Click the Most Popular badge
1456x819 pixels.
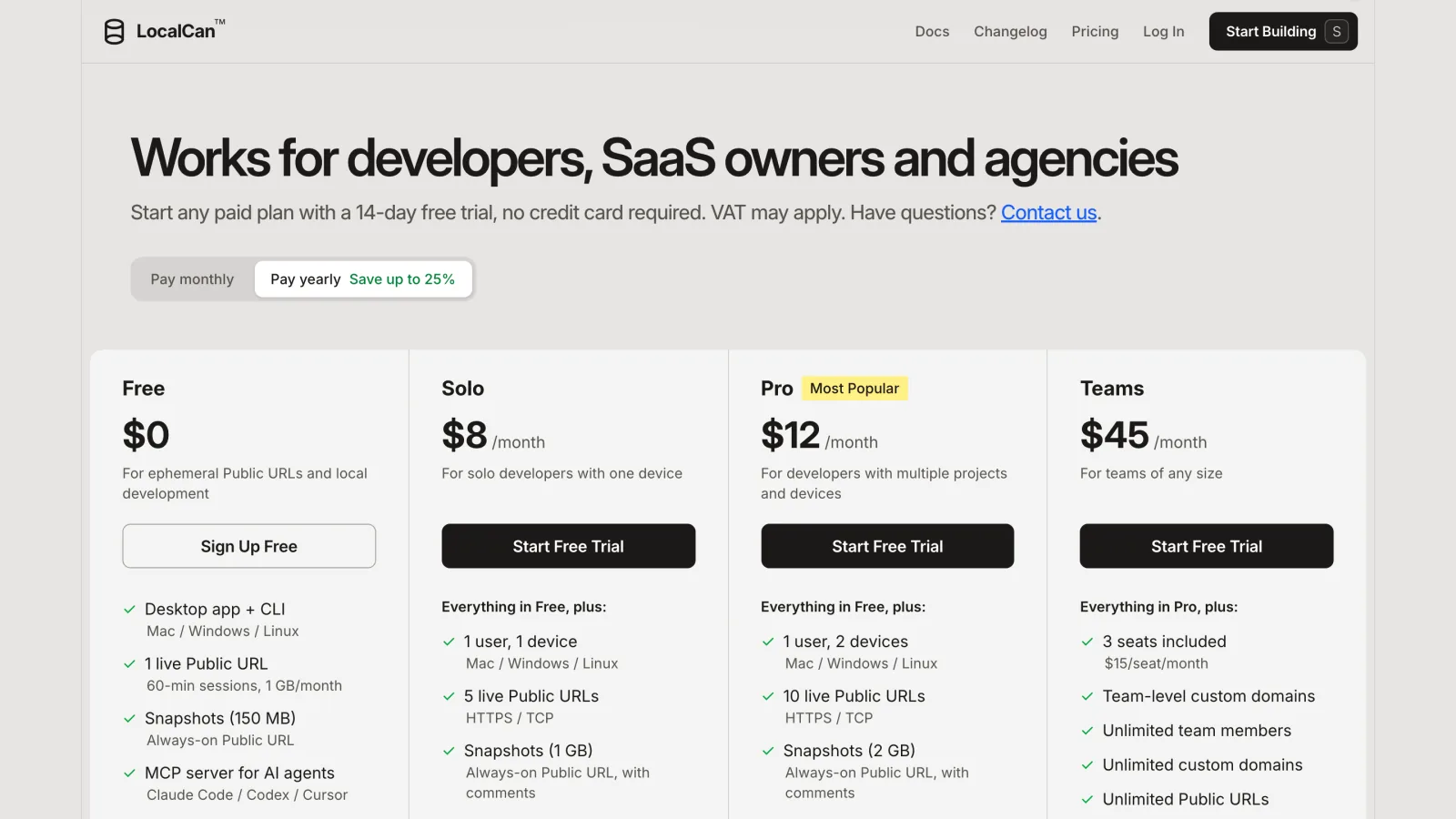(x=854, y=389)
